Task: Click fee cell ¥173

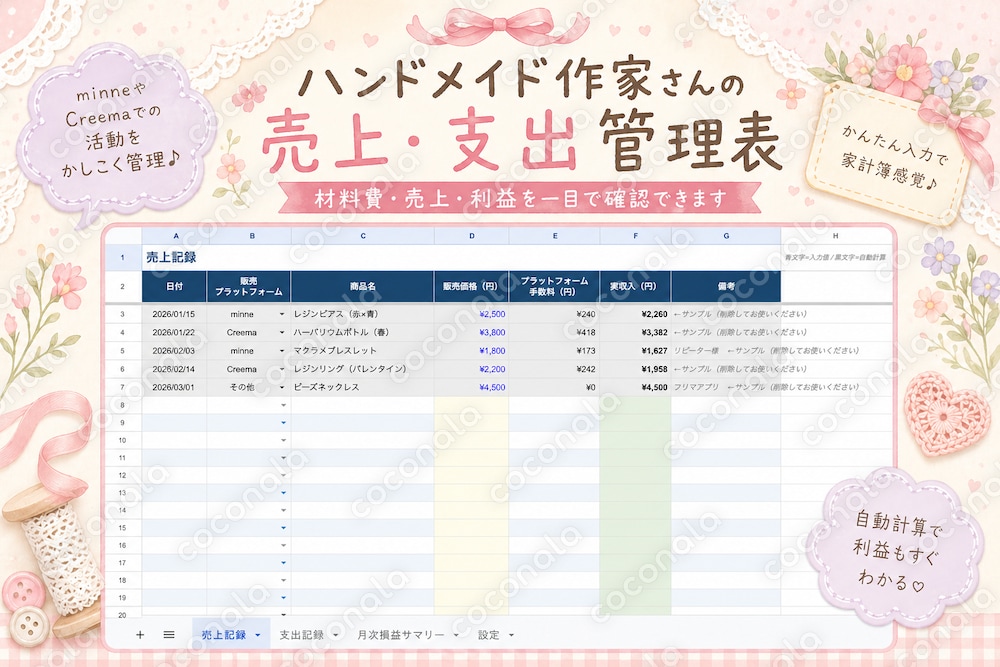Action: click(555, 351)
